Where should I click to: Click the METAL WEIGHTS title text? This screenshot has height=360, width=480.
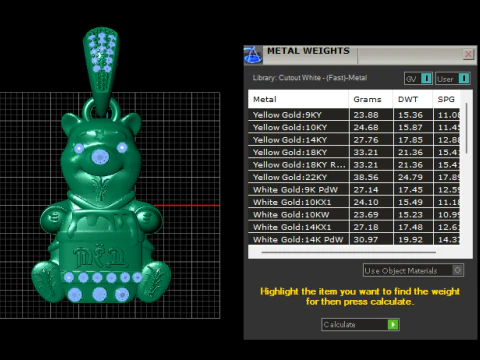point(308,51)
